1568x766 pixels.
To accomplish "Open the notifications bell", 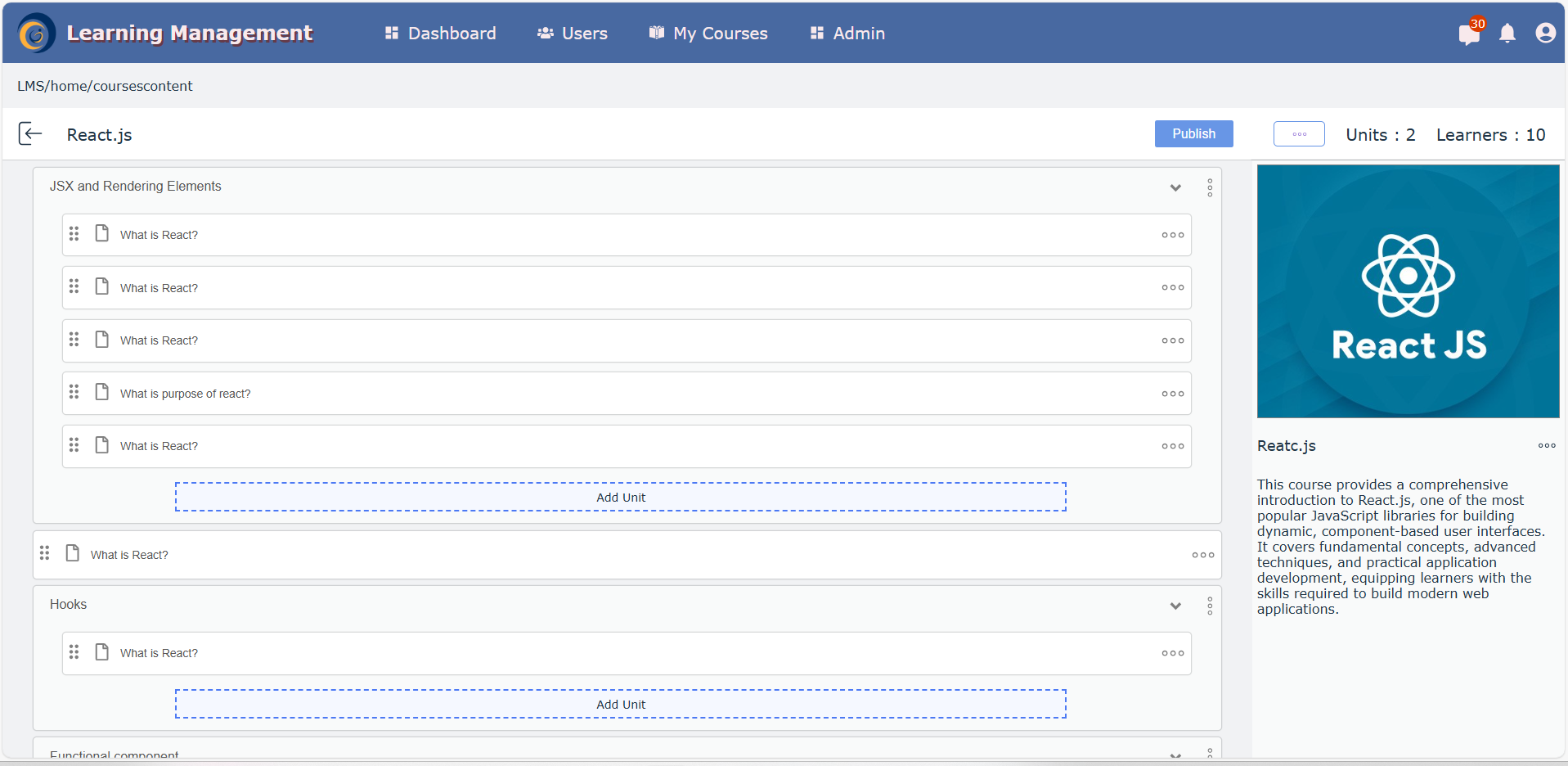I will click(x=1507, y=33).
